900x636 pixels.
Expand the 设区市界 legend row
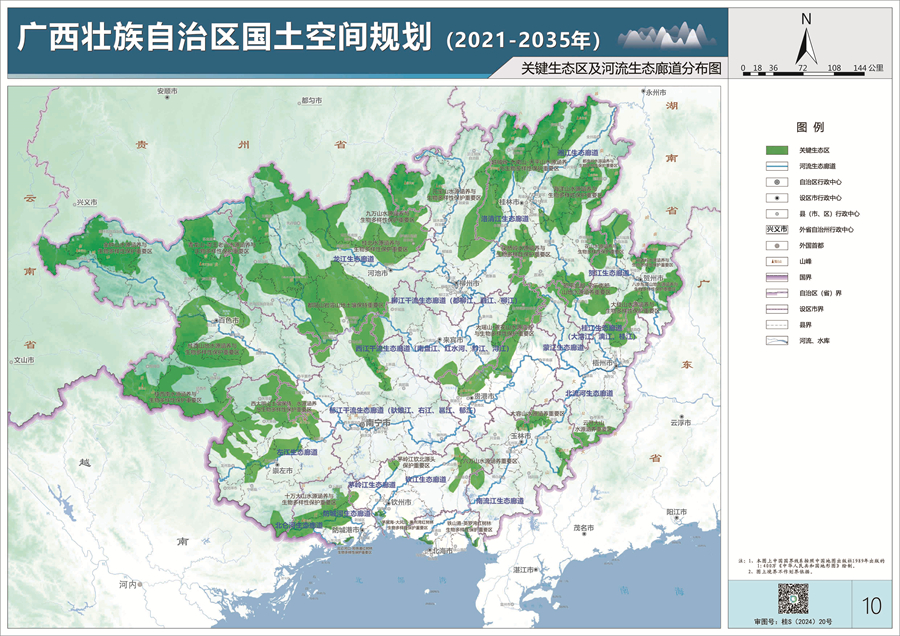tap(776, 308)
